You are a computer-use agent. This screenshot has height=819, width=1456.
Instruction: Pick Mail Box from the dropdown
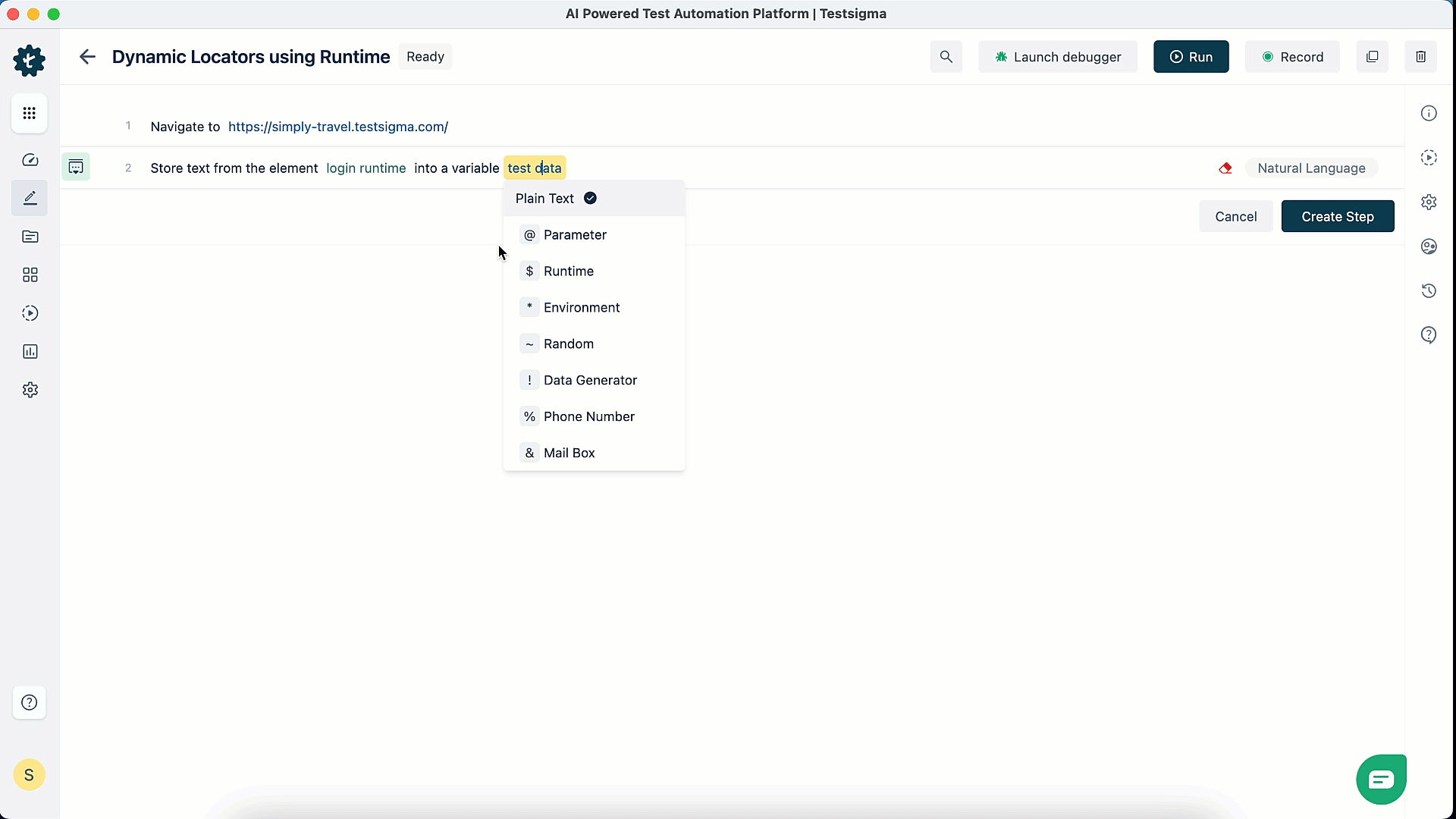569,452
